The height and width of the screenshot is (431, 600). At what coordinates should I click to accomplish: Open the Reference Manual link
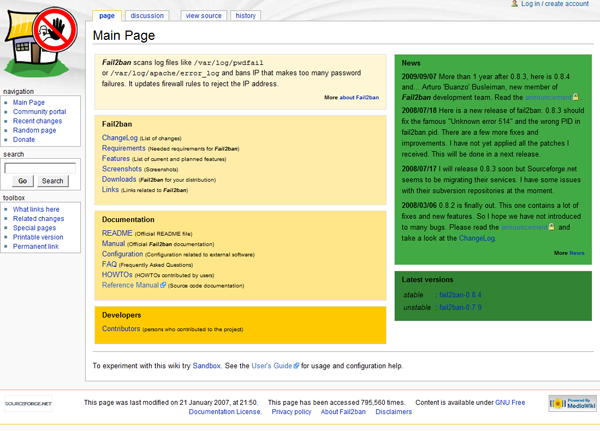tap(130, 285)
